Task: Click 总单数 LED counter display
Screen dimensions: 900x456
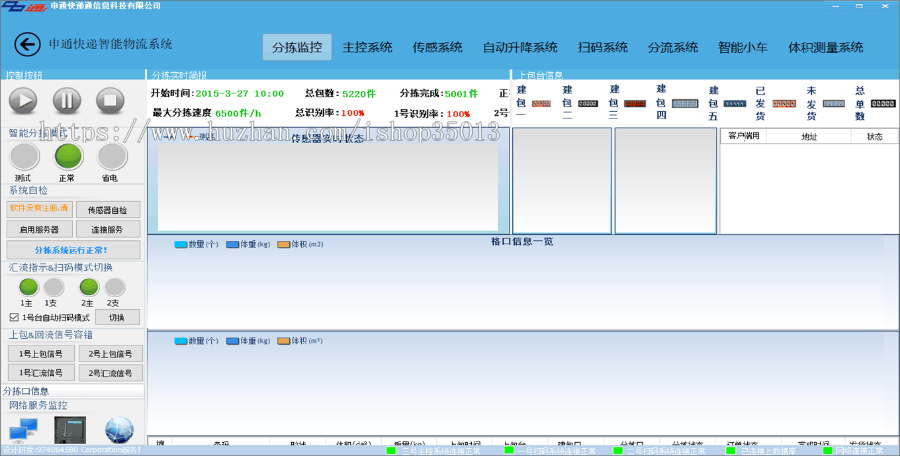Action: (x=883, y=103)
